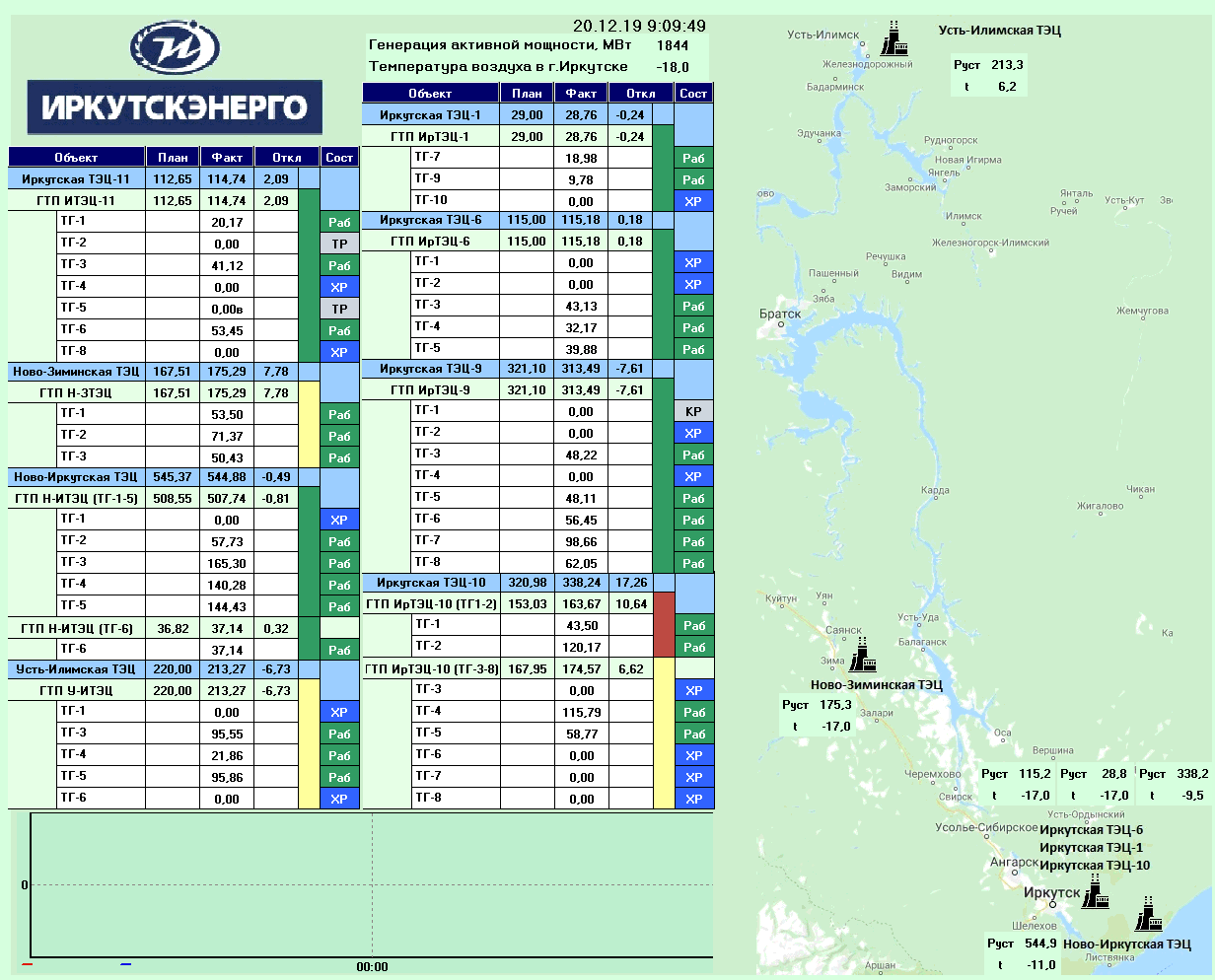Click inside the empty trend chart area

(372, 884)
